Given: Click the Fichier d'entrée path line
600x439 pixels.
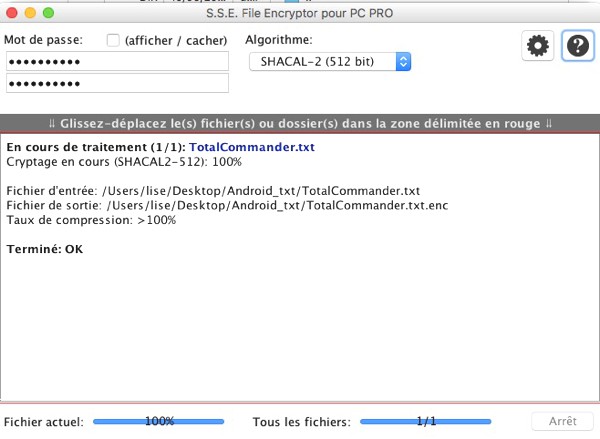Looking at the screenshot, I should 213,190.
